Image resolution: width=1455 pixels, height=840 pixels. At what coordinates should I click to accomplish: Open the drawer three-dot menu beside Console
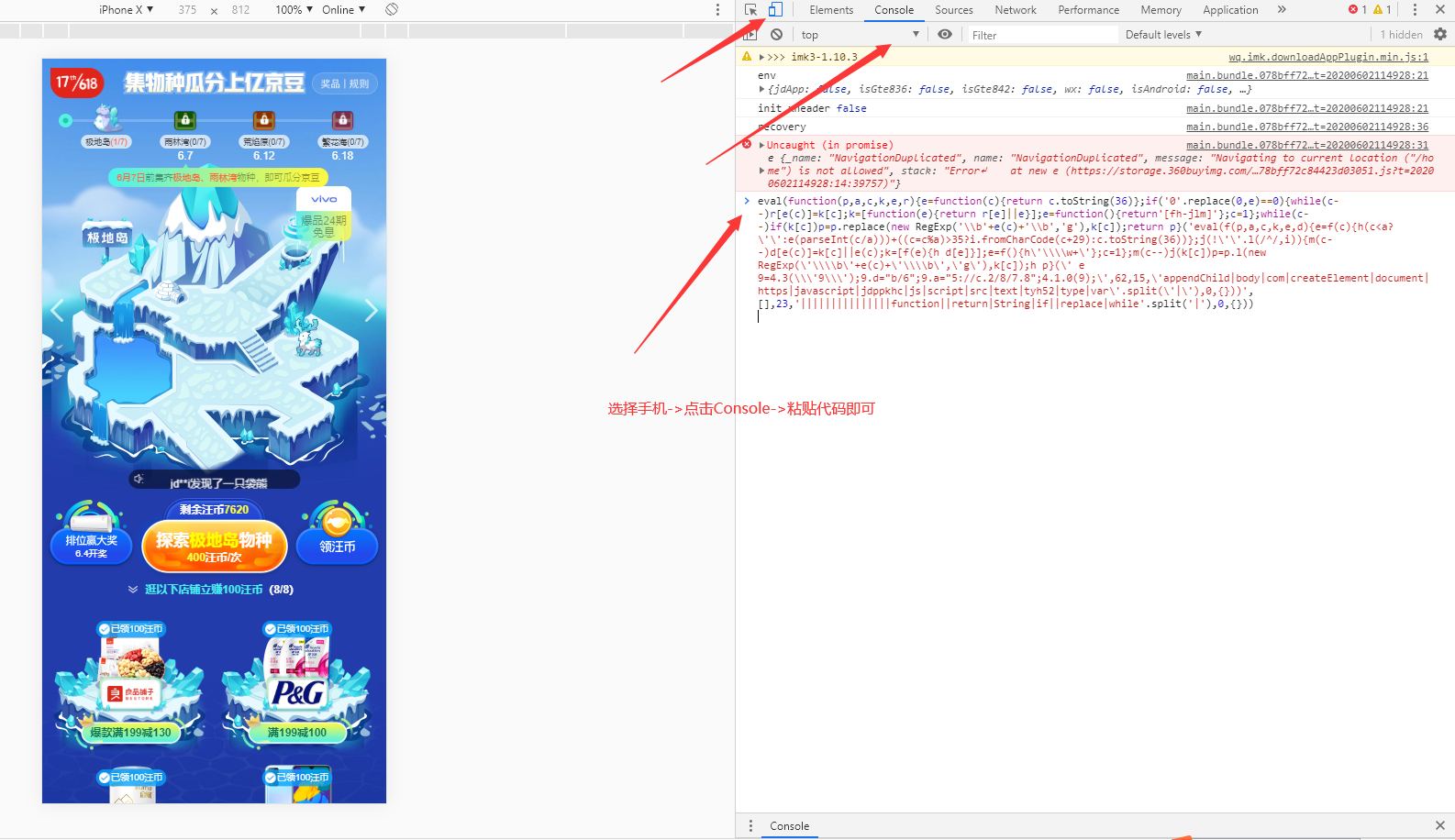click(750, 826)
